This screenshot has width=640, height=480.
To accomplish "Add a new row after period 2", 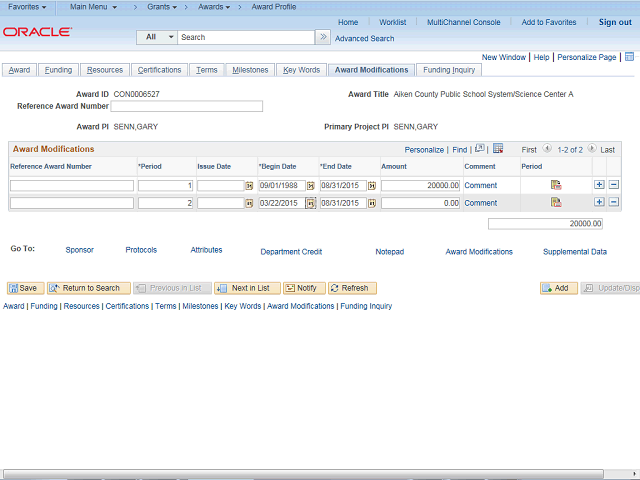I will (599, 203).
